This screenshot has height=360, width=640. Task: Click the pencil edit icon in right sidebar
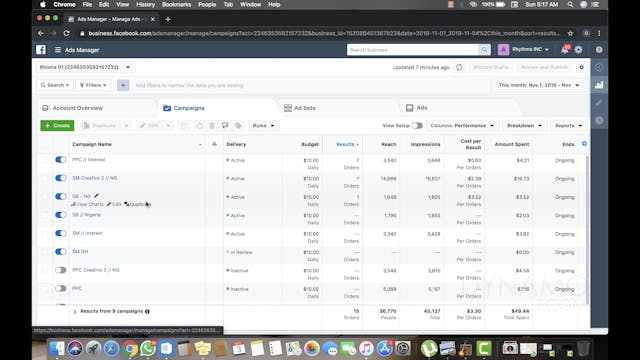pyautogui.click(x=599, y=103)
